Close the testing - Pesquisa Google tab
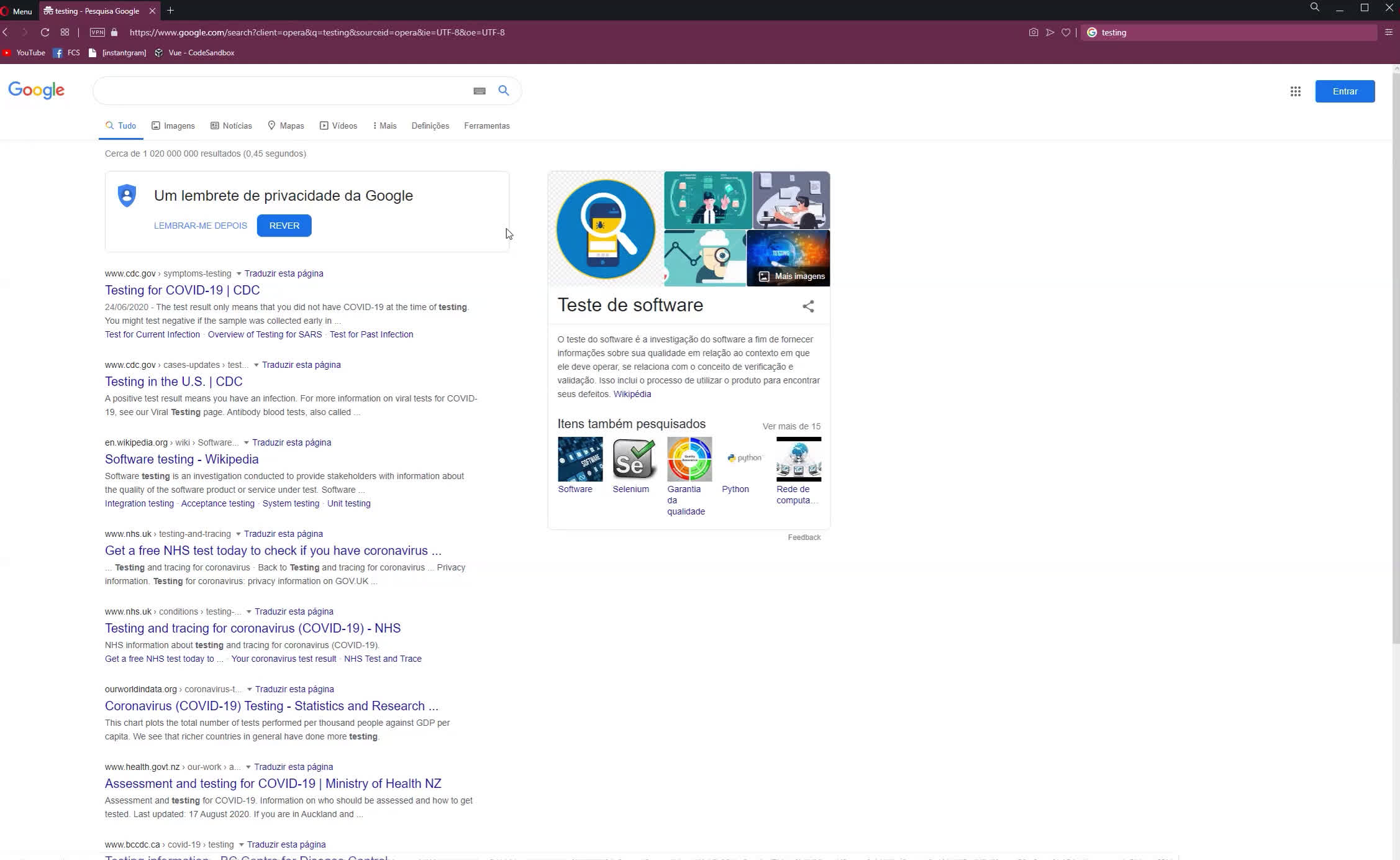Screen dimensions: 1400x860 152,11
